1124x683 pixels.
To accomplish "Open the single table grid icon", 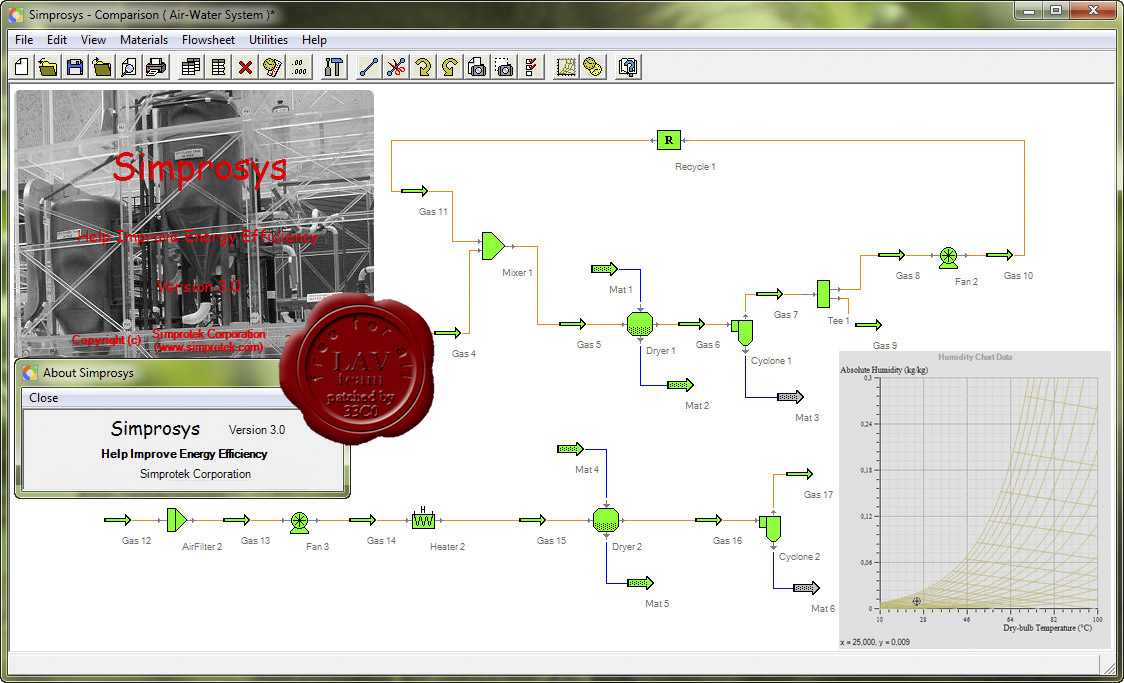I will tap(218, 67).
